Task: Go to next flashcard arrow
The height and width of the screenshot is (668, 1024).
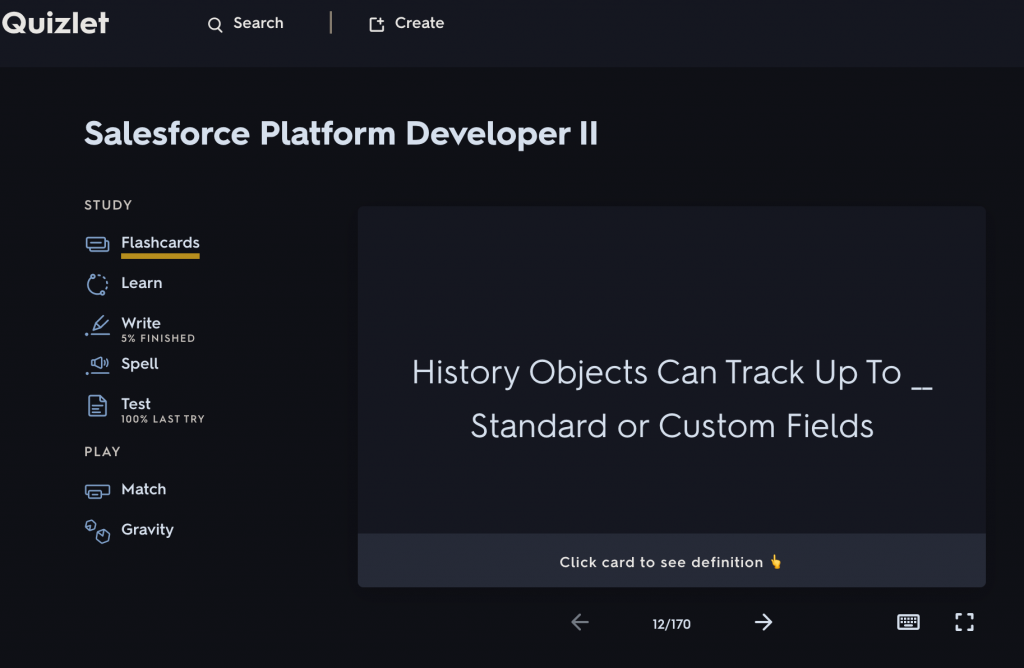Action: pos(763,622)
